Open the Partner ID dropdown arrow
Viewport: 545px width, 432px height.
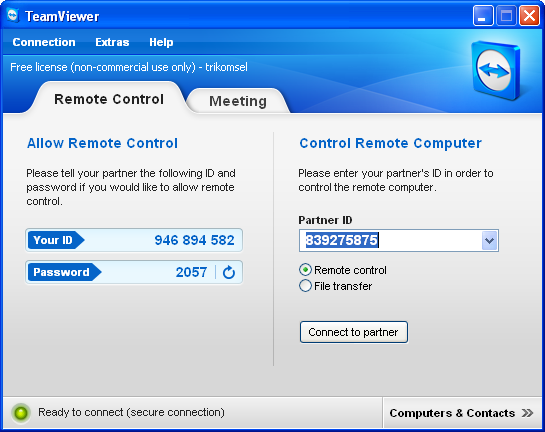click(489, 240)
